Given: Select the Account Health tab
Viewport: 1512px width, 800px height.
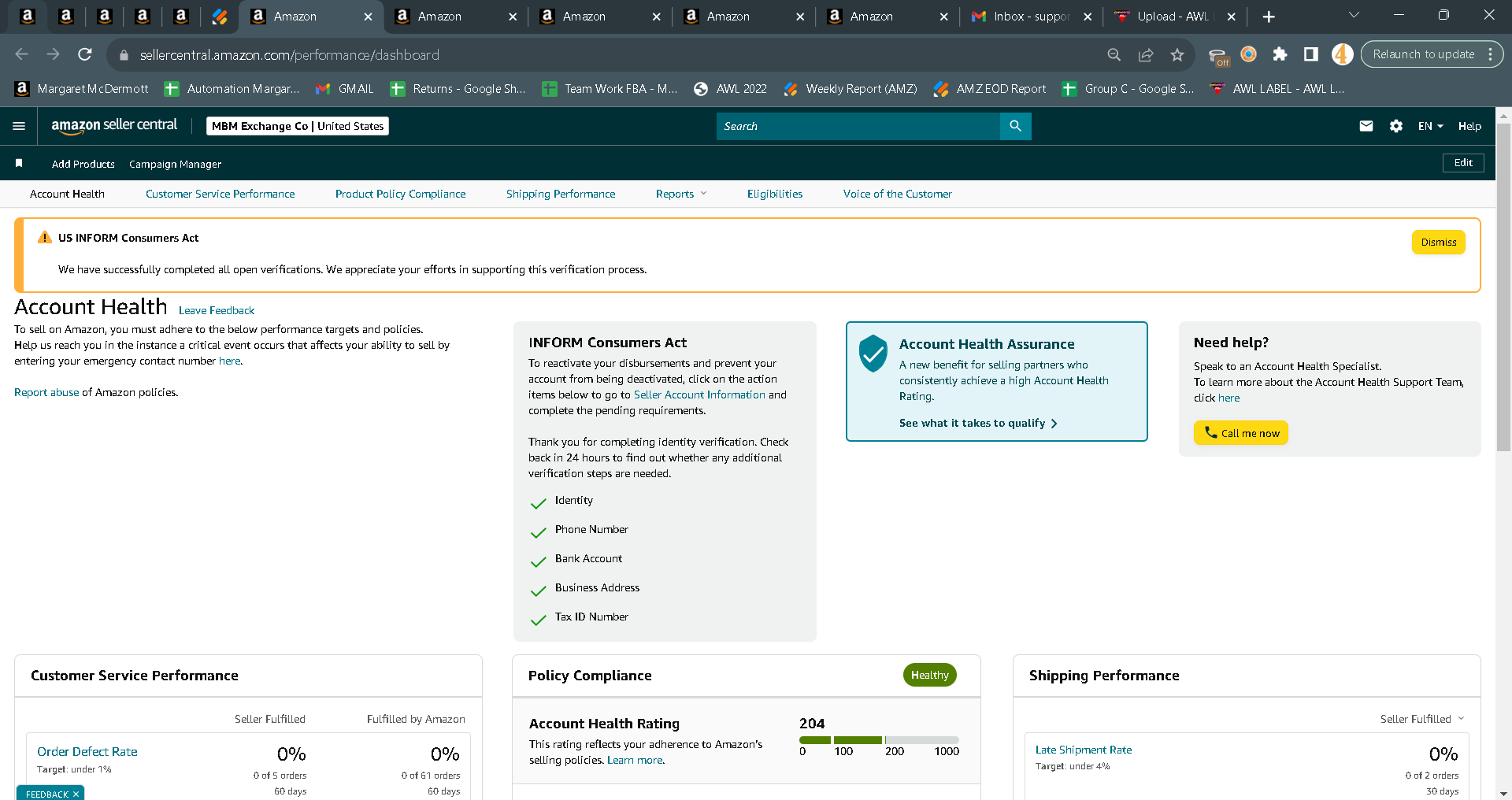Looking at the screenshot, I should pyautogui.click(x=67, y=194).
